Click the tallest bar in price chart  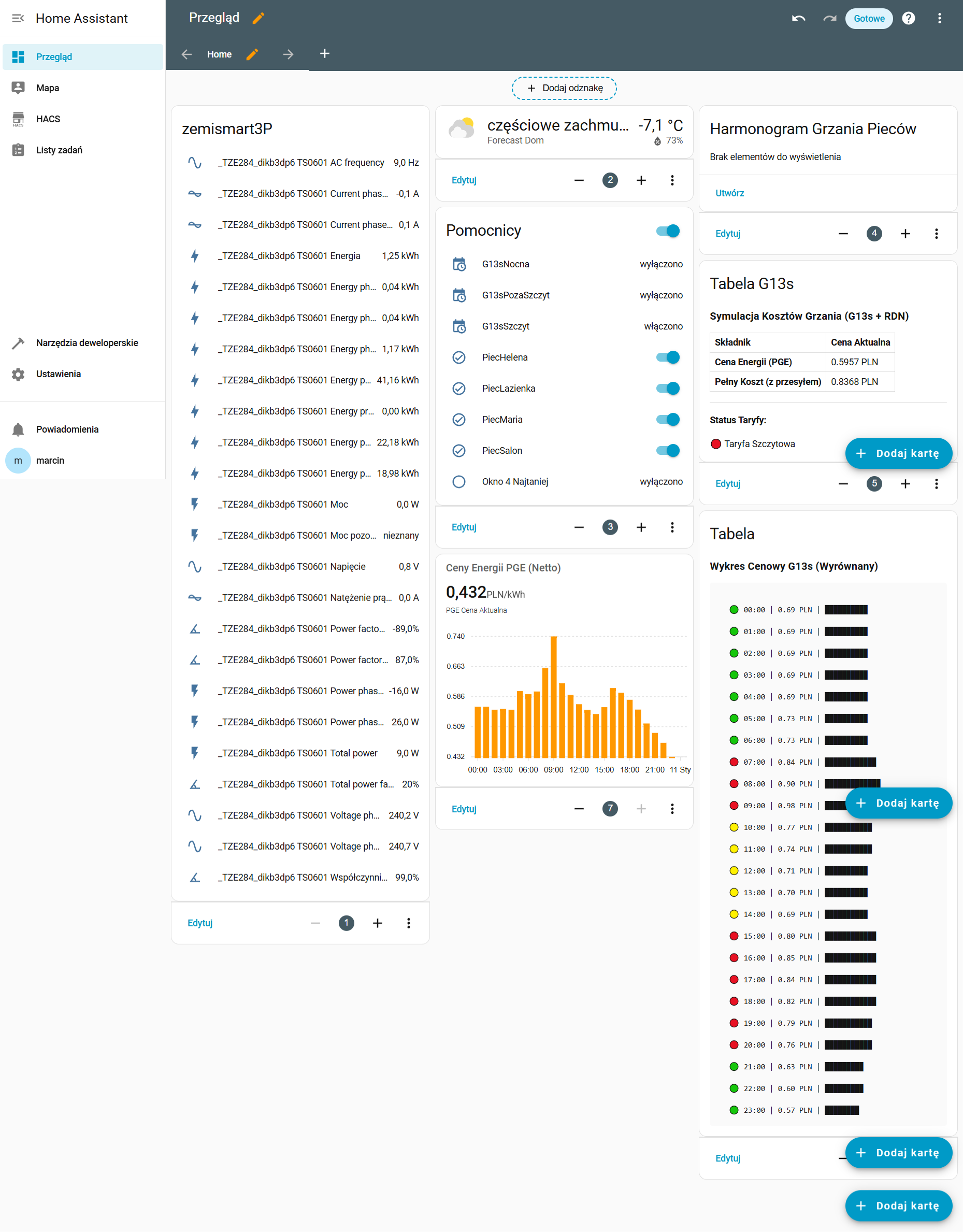tap(553, 697)
